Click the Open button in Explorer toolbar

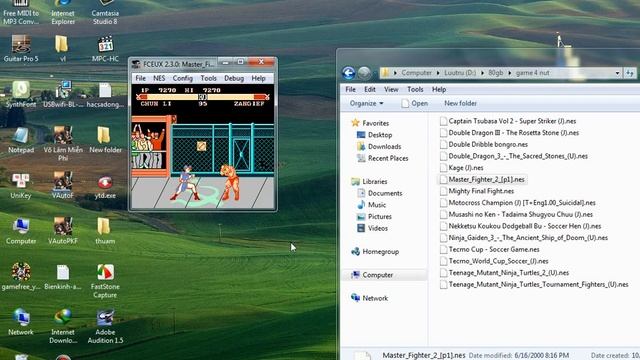point(414,104)
